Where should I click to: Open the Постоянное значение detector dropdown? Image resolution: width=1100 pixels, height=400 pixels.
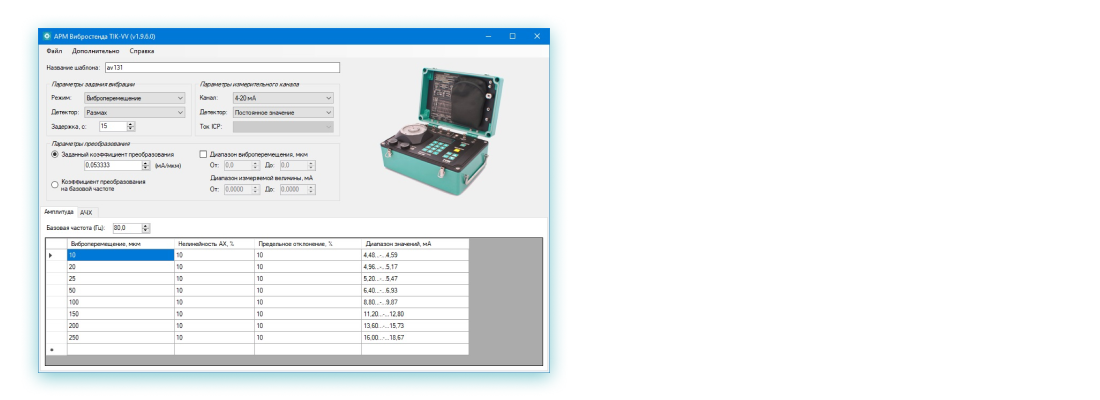(x=283, y=112)
